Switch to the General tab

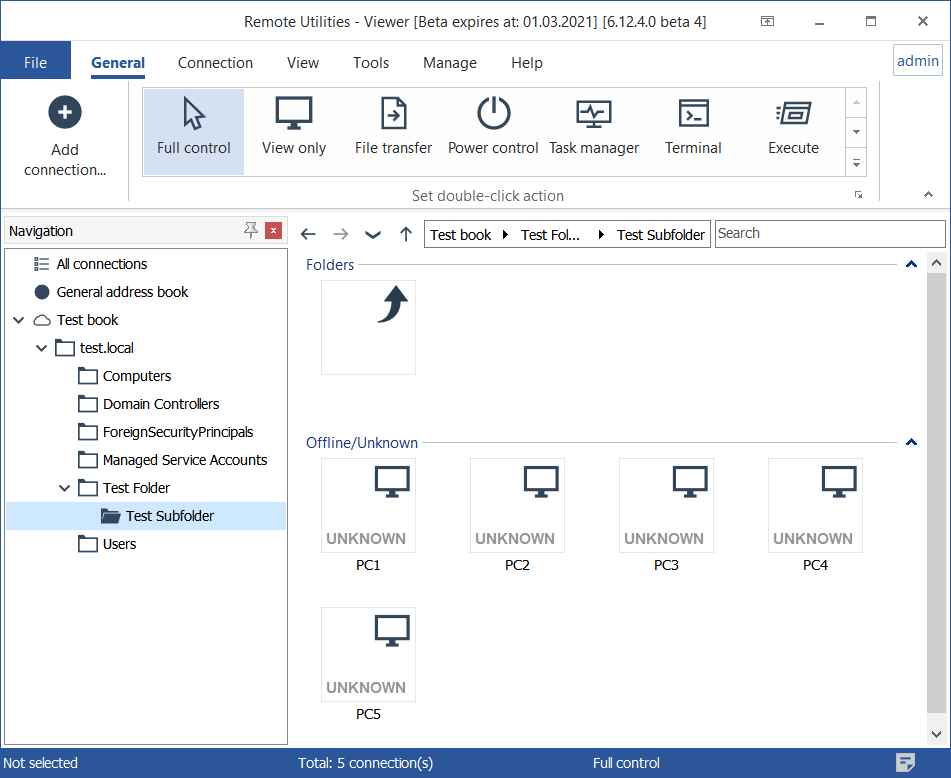pyautogui.click(x=118, y=62)
